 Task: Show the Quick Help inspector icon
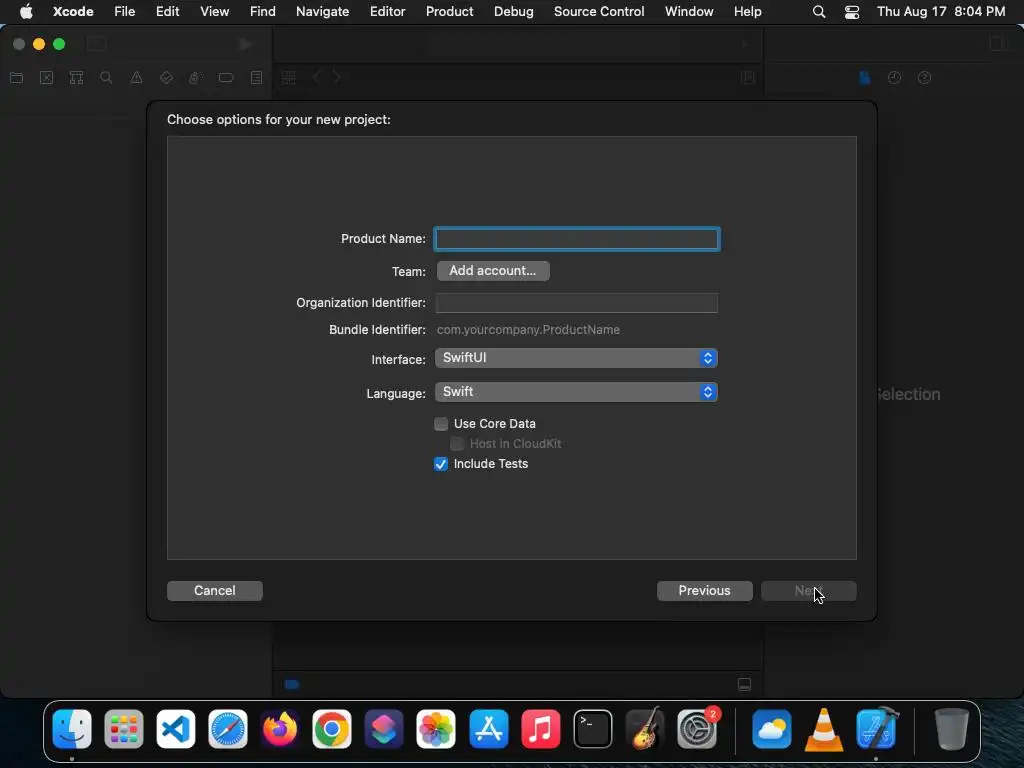click(924, 78)
